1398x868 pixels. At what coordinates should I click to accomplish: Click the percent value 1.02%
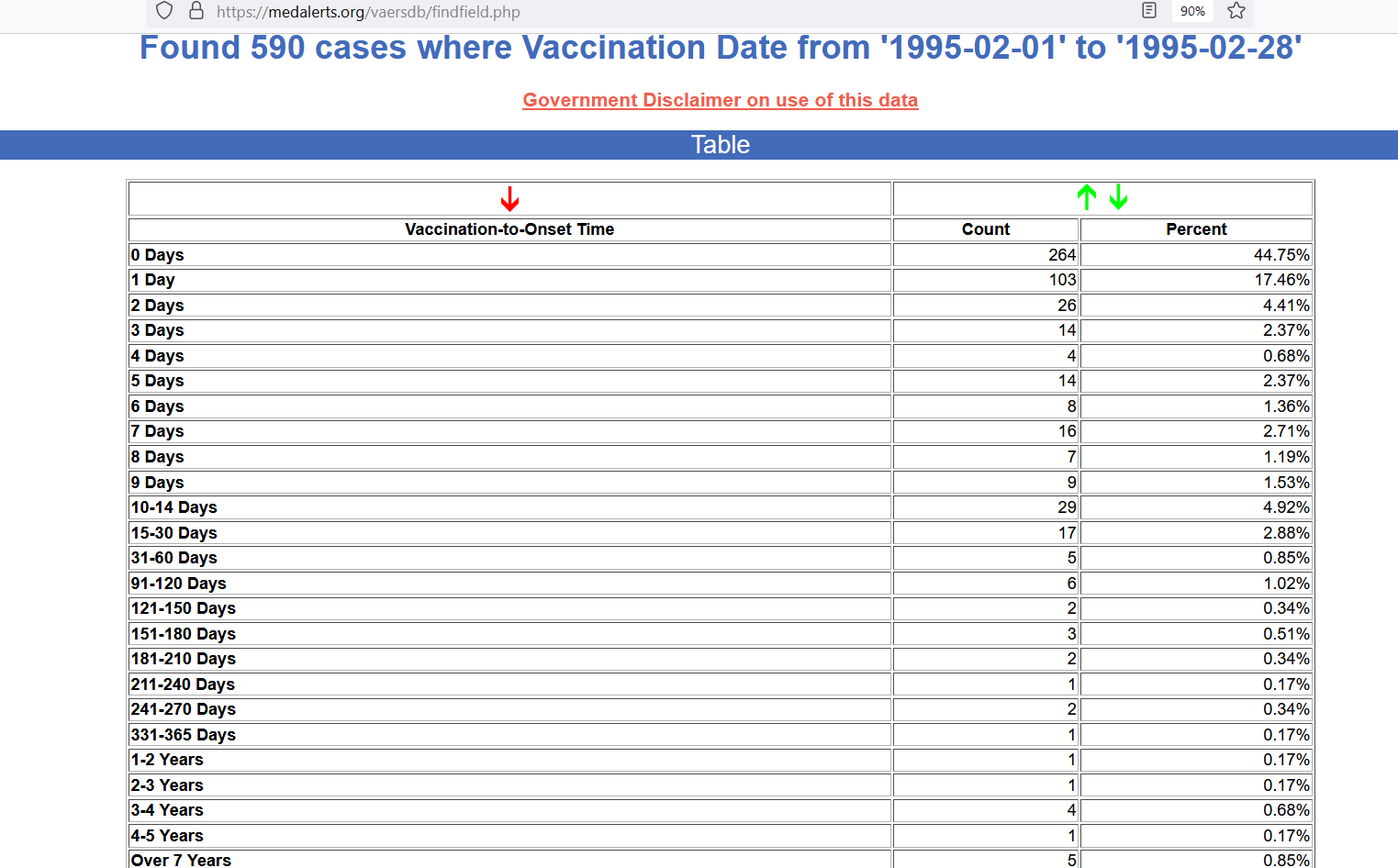(1286, 584)
